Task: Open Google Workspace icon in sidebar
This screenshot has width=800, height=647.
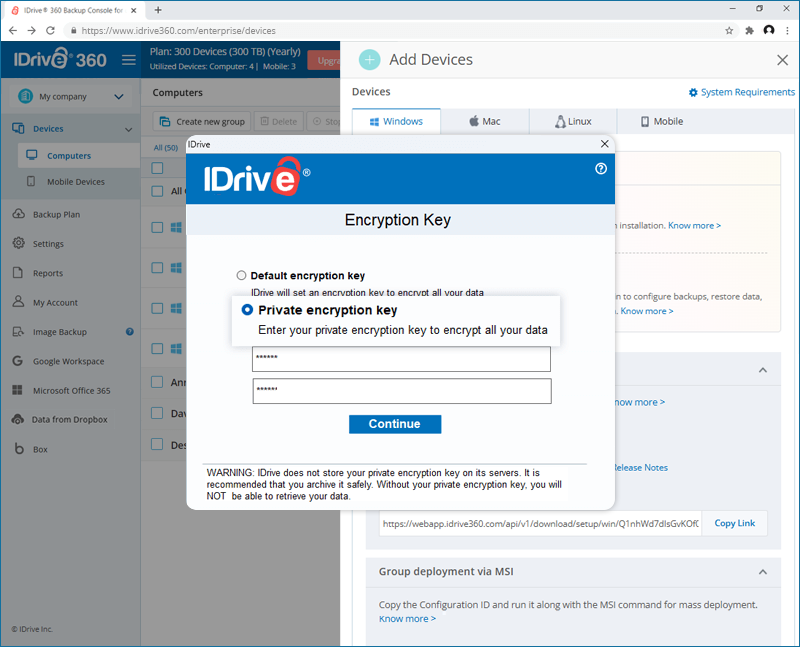Action: point(18,361)
